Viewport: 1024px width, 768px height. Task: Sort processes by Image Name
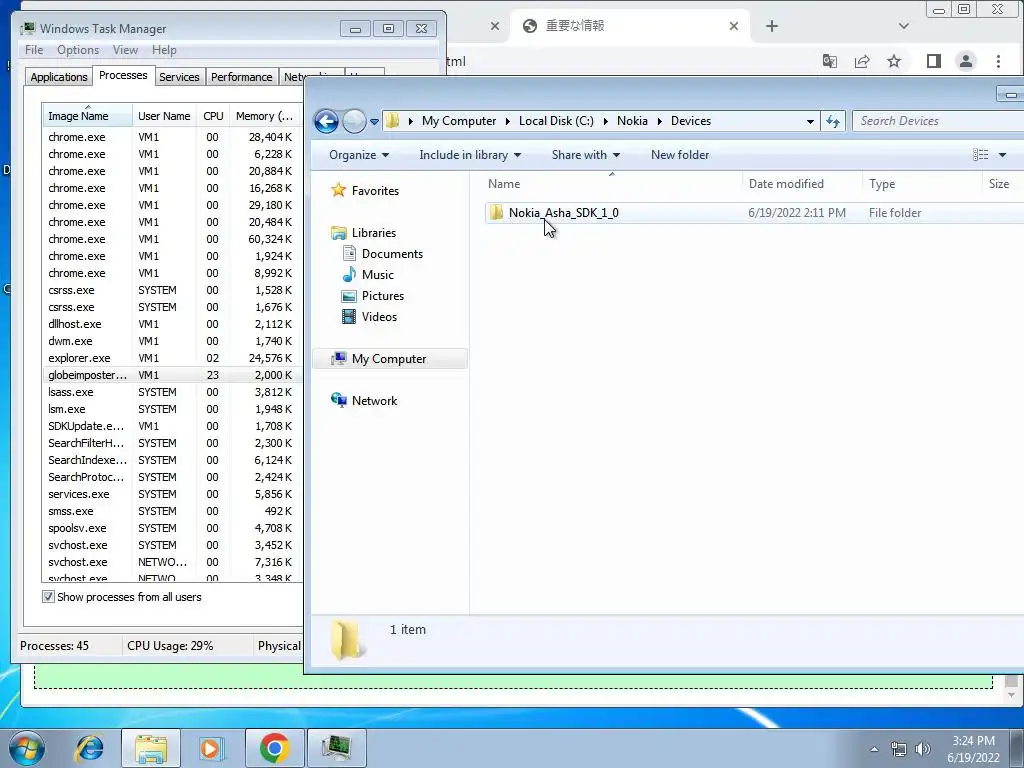(87, 116)
